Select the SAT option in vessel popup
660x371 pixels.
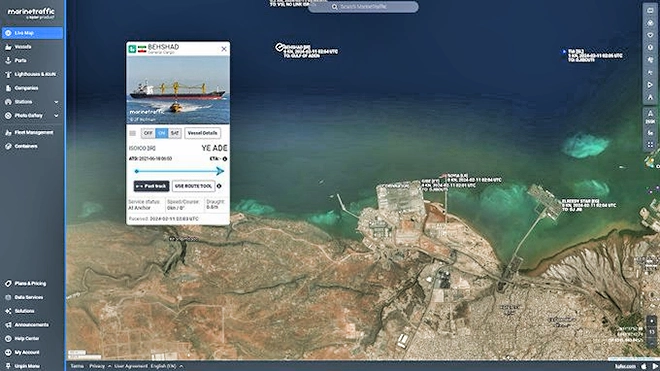click(175, 133)
